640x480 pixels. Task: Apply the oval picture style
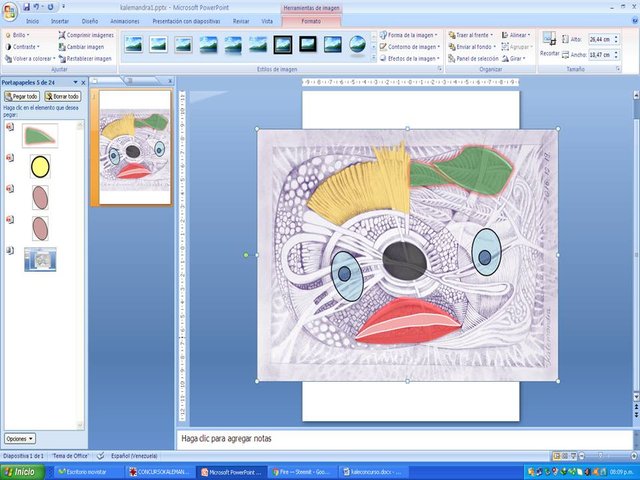[358, 44]
